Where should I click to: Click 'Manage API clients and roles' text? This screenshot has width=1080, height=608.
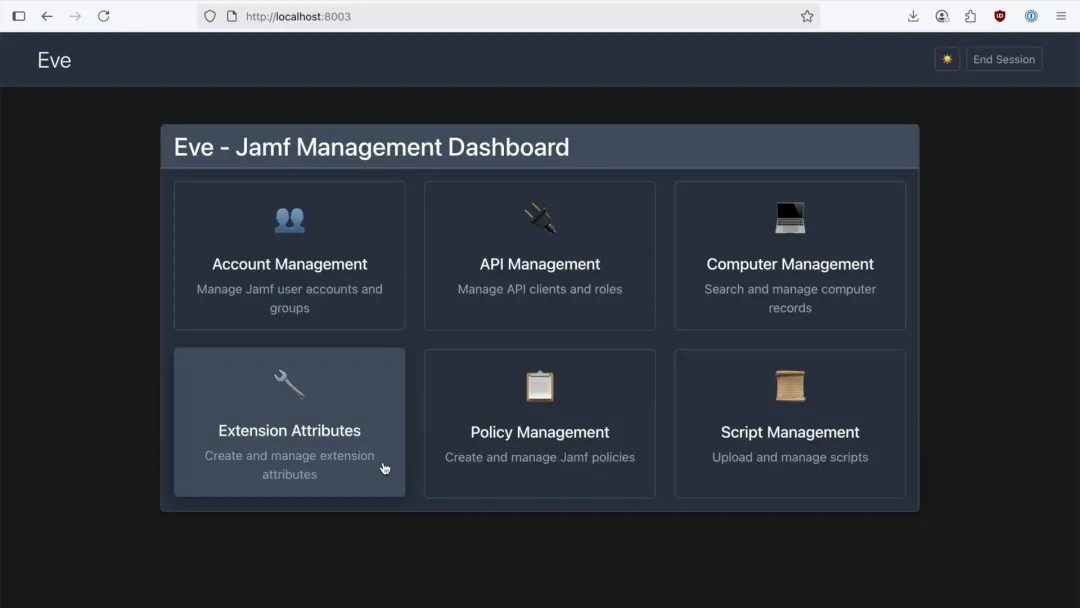(x=540, y=289)
